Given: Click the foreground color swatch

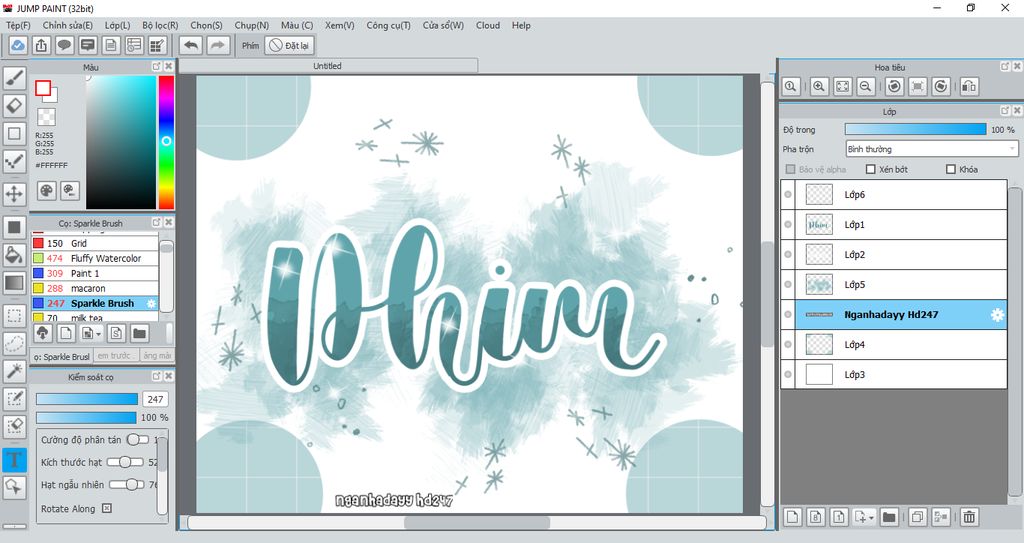Looking at the screenshot, I should coord(43,88).
